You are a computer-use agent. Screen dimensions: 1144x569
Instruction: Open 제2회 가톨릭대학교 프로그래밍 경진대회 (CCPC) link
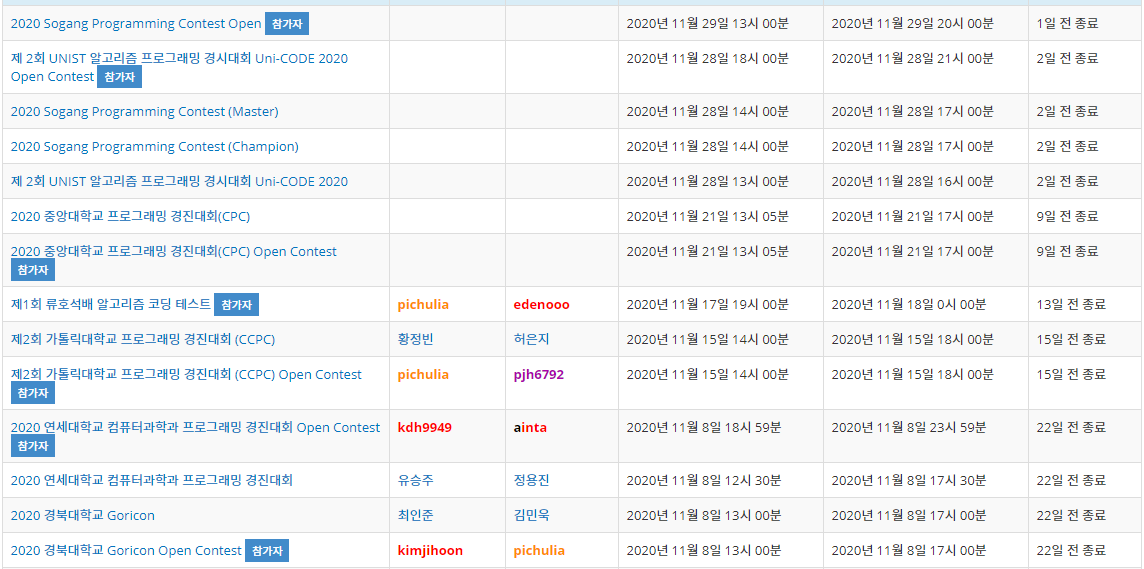(143, 339)
